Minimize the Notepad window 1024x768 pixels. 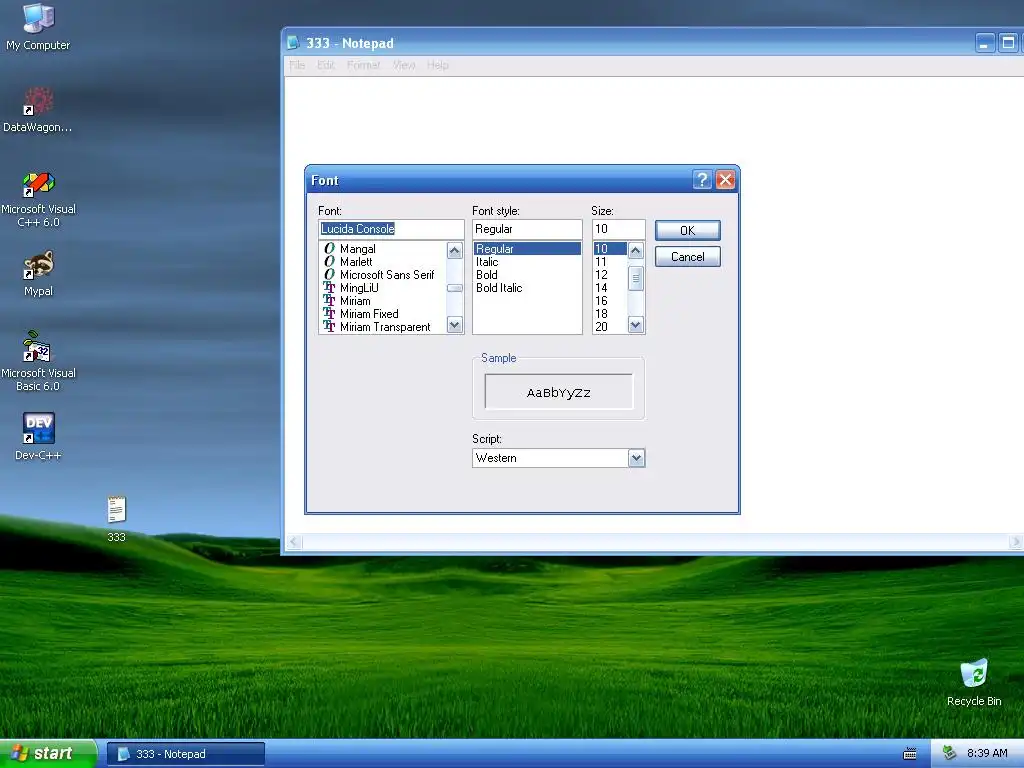[985, 43]
